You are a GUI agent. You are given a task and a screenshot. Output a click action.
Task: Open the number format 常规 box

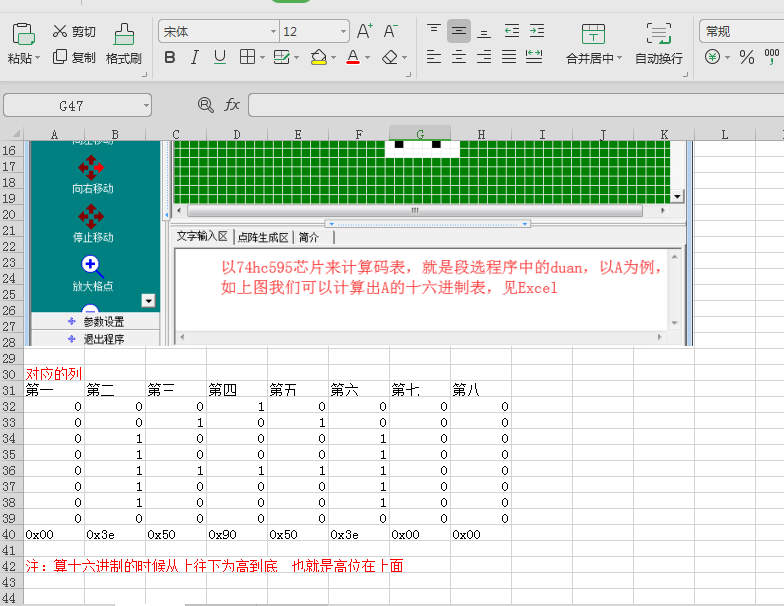[742, 32]
